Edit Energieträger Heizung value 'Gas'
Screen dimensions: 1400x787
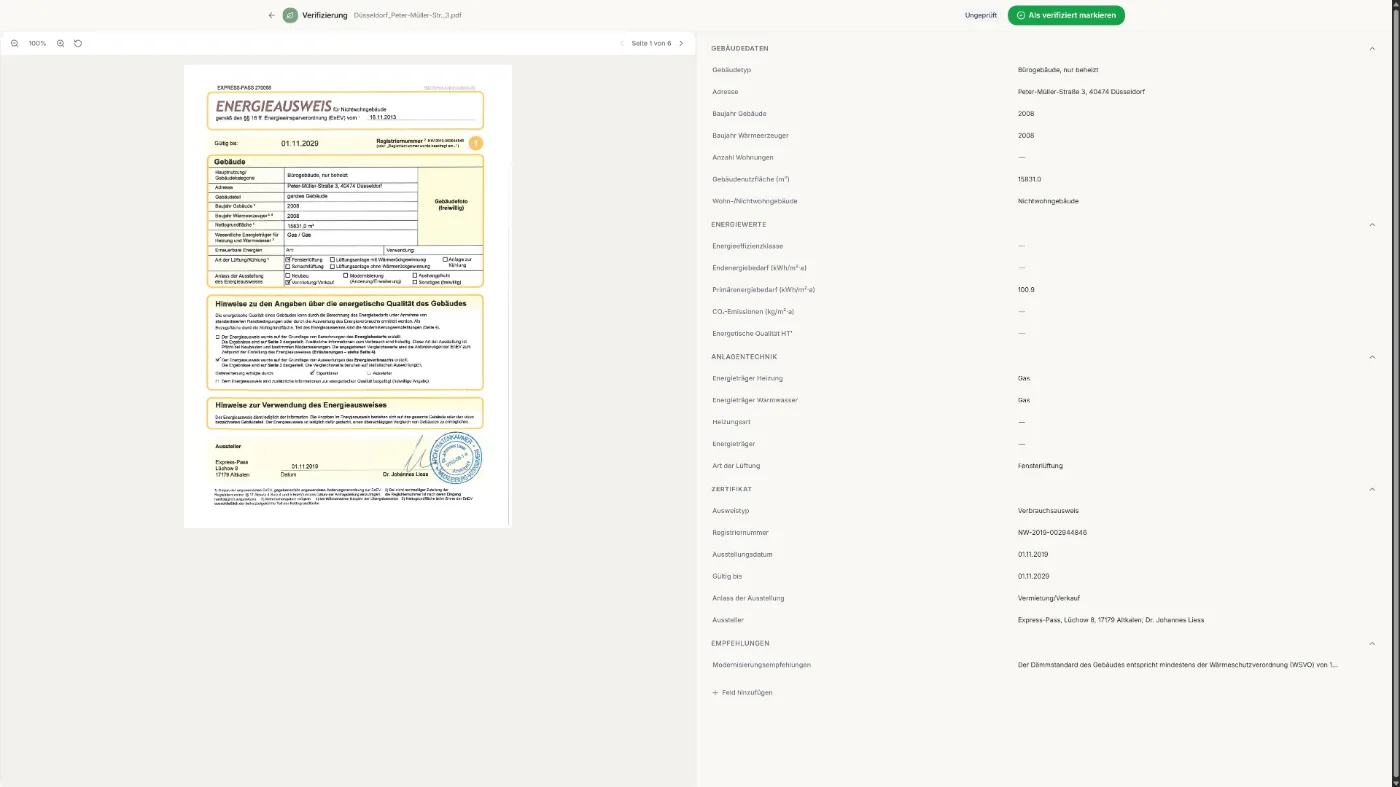click(x=1023, y=378)
